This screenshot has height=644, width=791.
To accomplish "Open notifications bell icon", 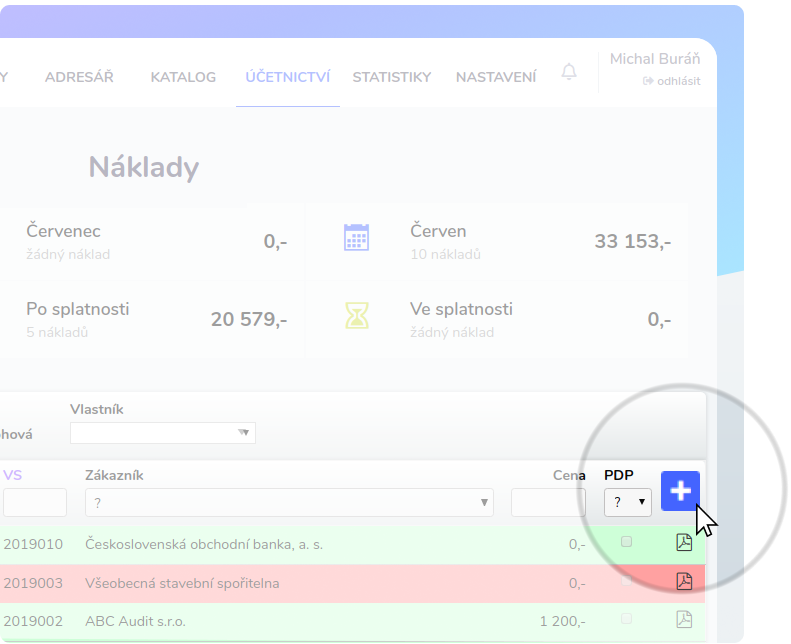I will point(569,72).
